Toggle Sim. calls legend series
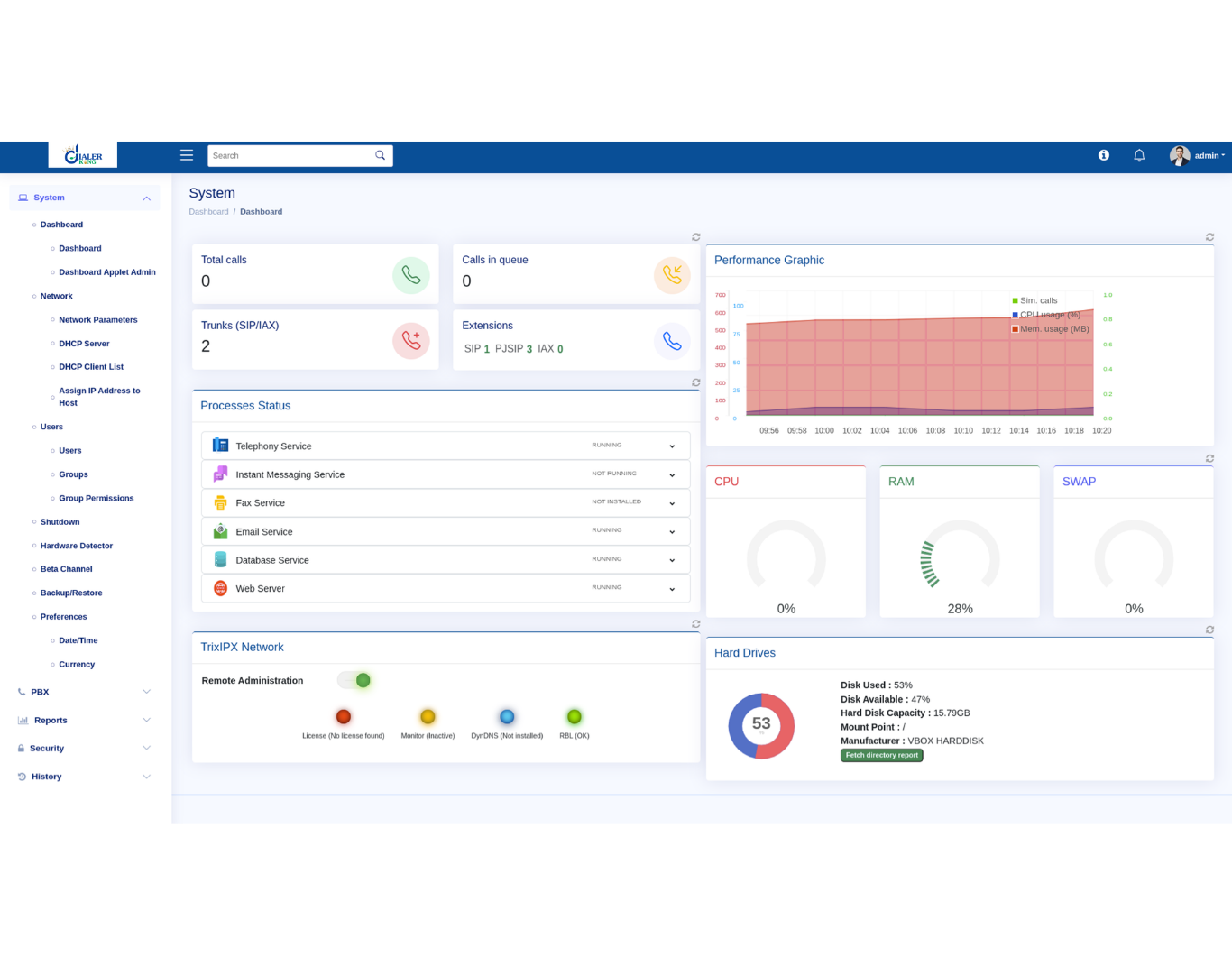 coord(1034,300)
